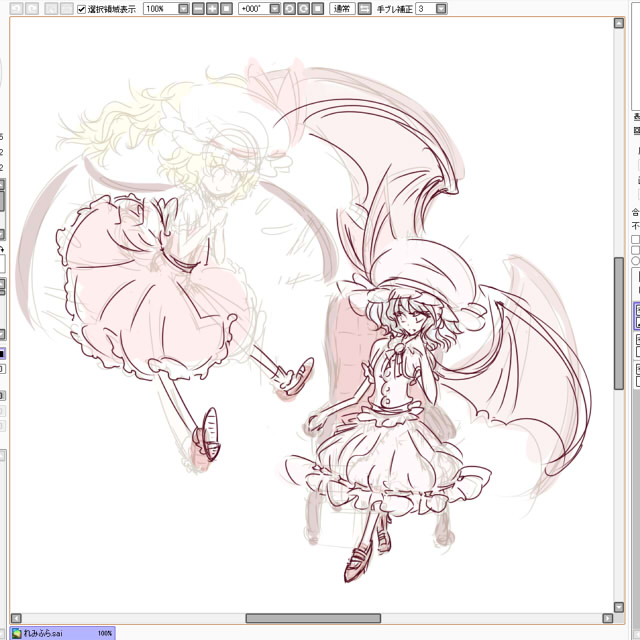Click the +000° rotation angle field
This screenshot has width=640, height=640.
click(254, 9)
